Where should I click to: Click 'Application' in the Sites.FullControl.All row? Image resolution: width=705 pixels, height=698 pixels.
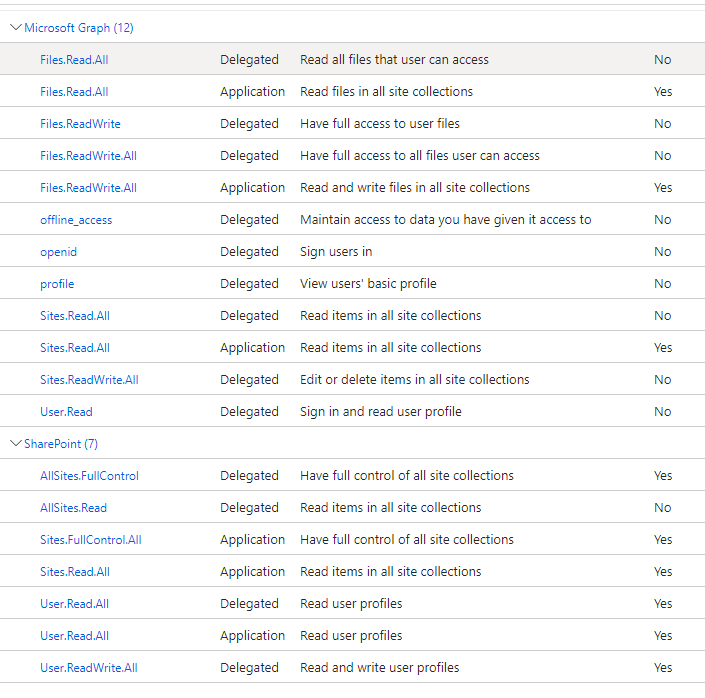[x=252, y=540]
